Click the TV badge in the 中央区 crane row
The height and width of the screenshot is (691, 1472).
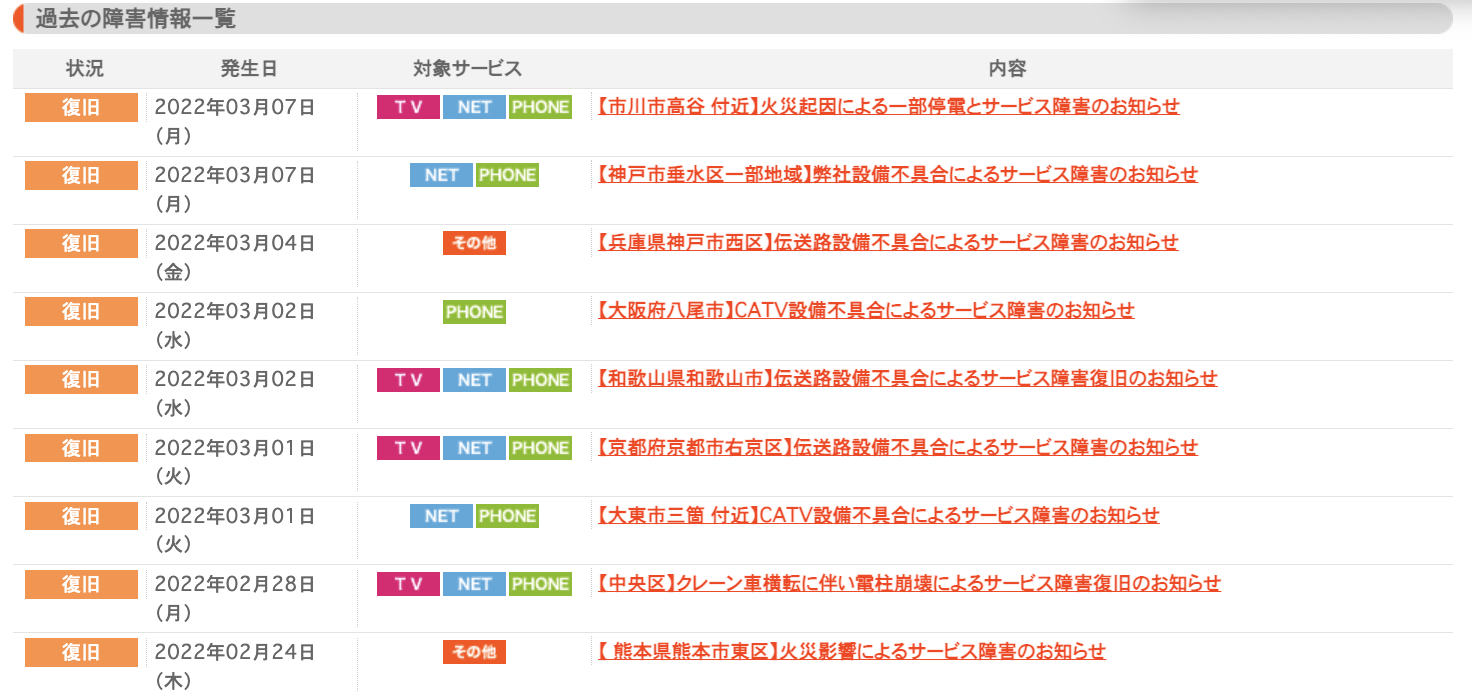point(408,584)
